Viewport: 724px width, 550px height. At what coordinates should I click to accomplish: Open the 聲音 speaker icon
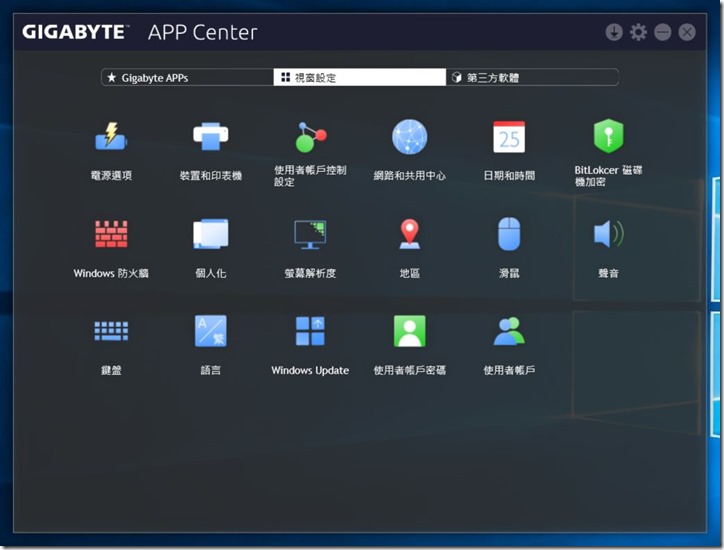tap(608, 234)
